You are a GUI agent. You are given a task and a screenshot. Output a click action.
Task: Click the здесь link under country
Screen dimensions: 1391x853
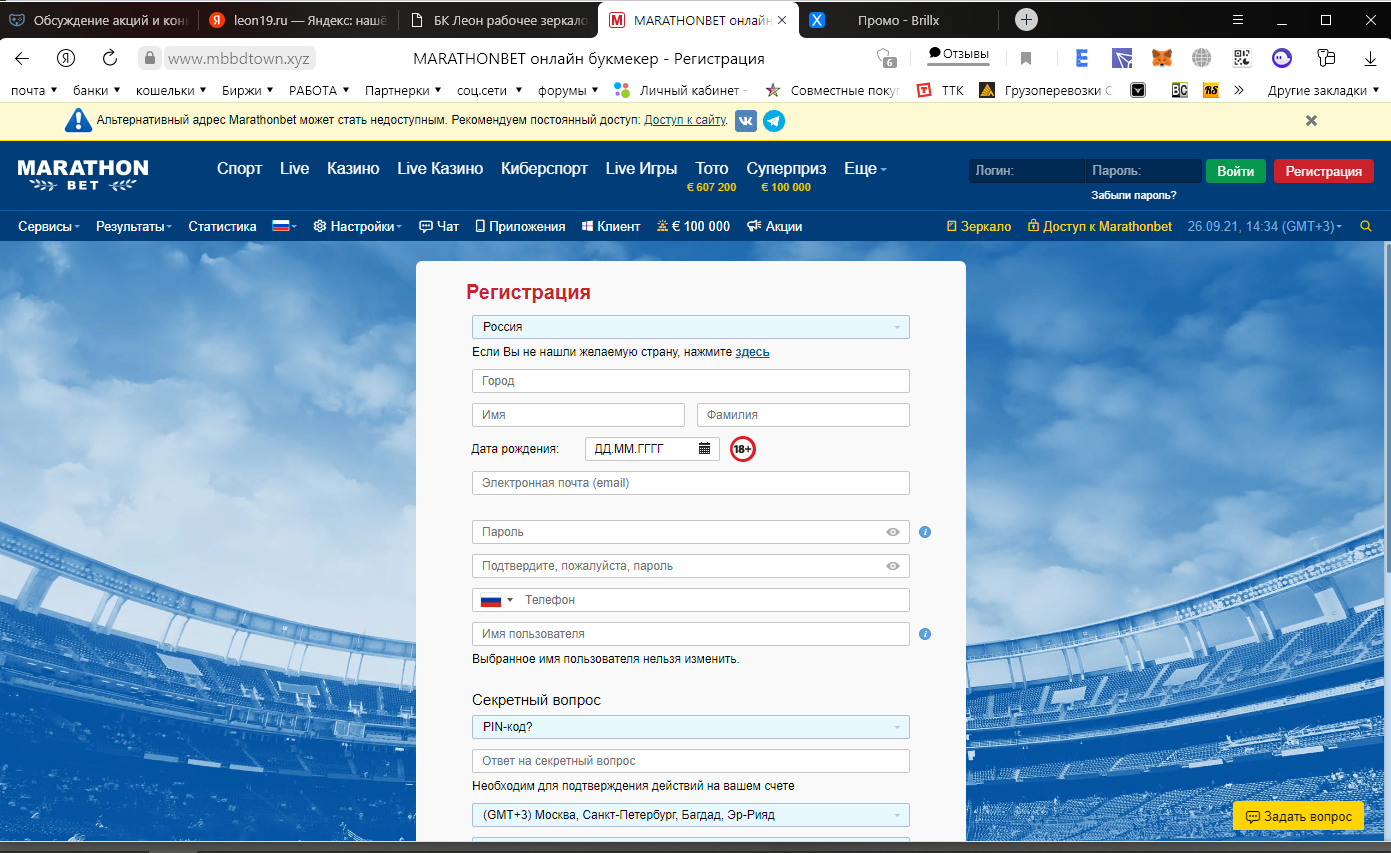tap(752, 352)
